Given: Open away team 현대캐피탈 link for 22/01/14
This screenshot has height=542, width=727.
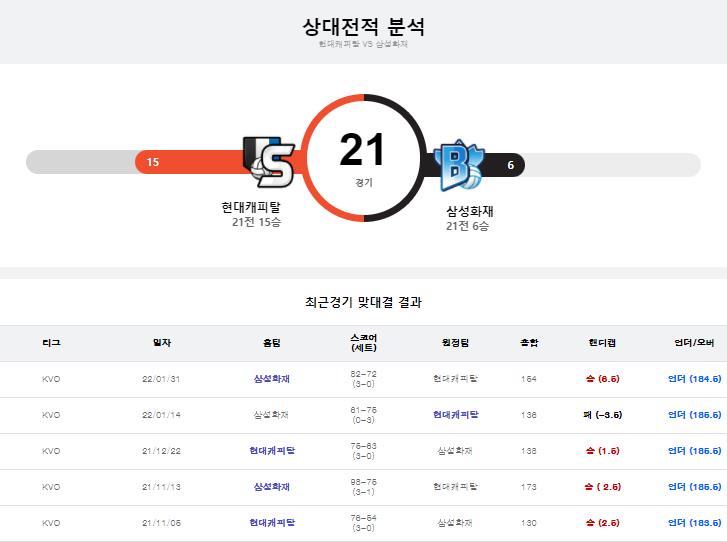Looking at the screenshot, I should point(455,414).
